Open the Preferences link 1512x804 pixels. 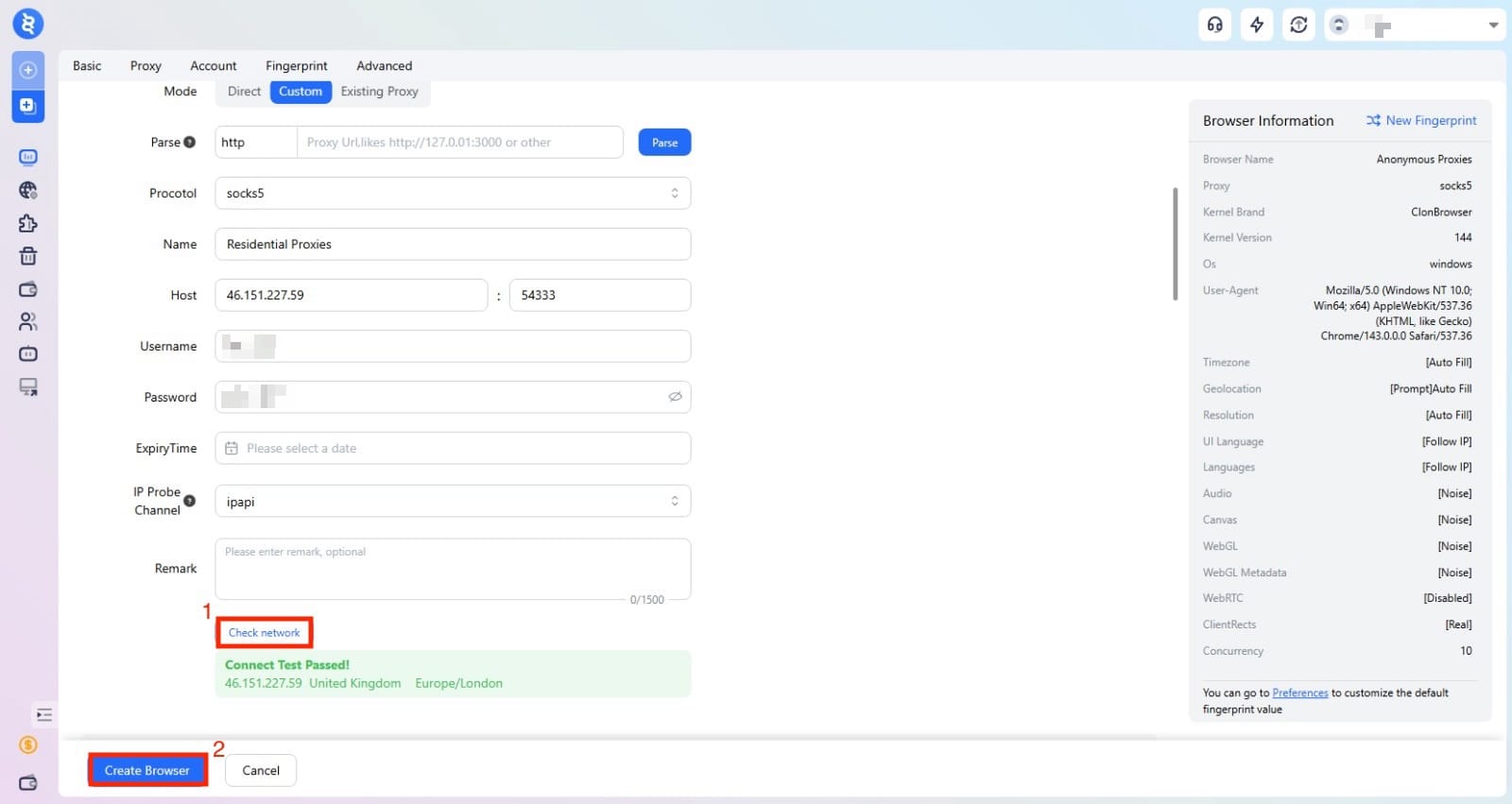tap(1299, 693)
